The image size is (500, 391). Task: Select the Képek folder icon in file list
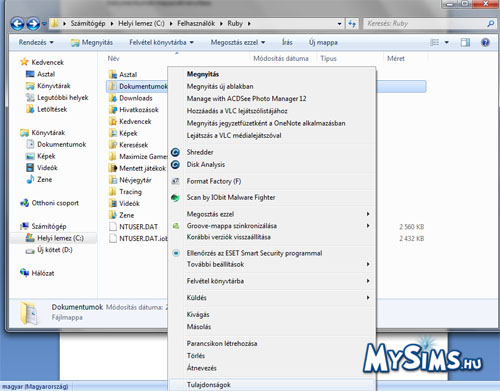(x=113, y=133)
